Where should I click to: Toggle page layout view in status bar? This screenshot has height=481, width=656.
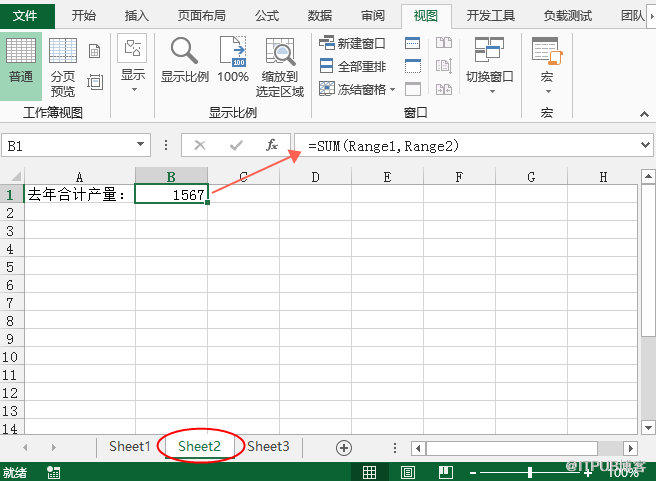coord(405,472)
